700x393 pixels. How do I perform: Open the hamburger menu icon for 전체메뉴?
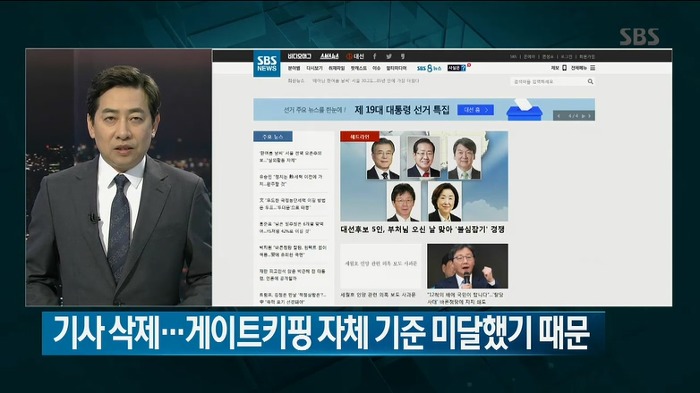(x=592, y=68)
